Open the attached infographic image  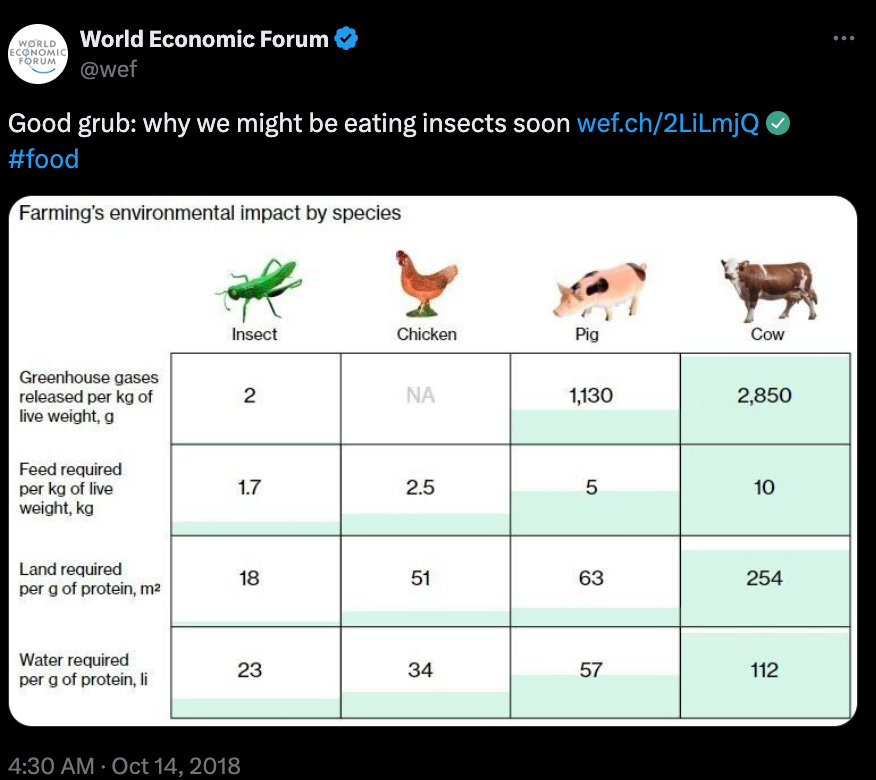[x=435, y=460]
